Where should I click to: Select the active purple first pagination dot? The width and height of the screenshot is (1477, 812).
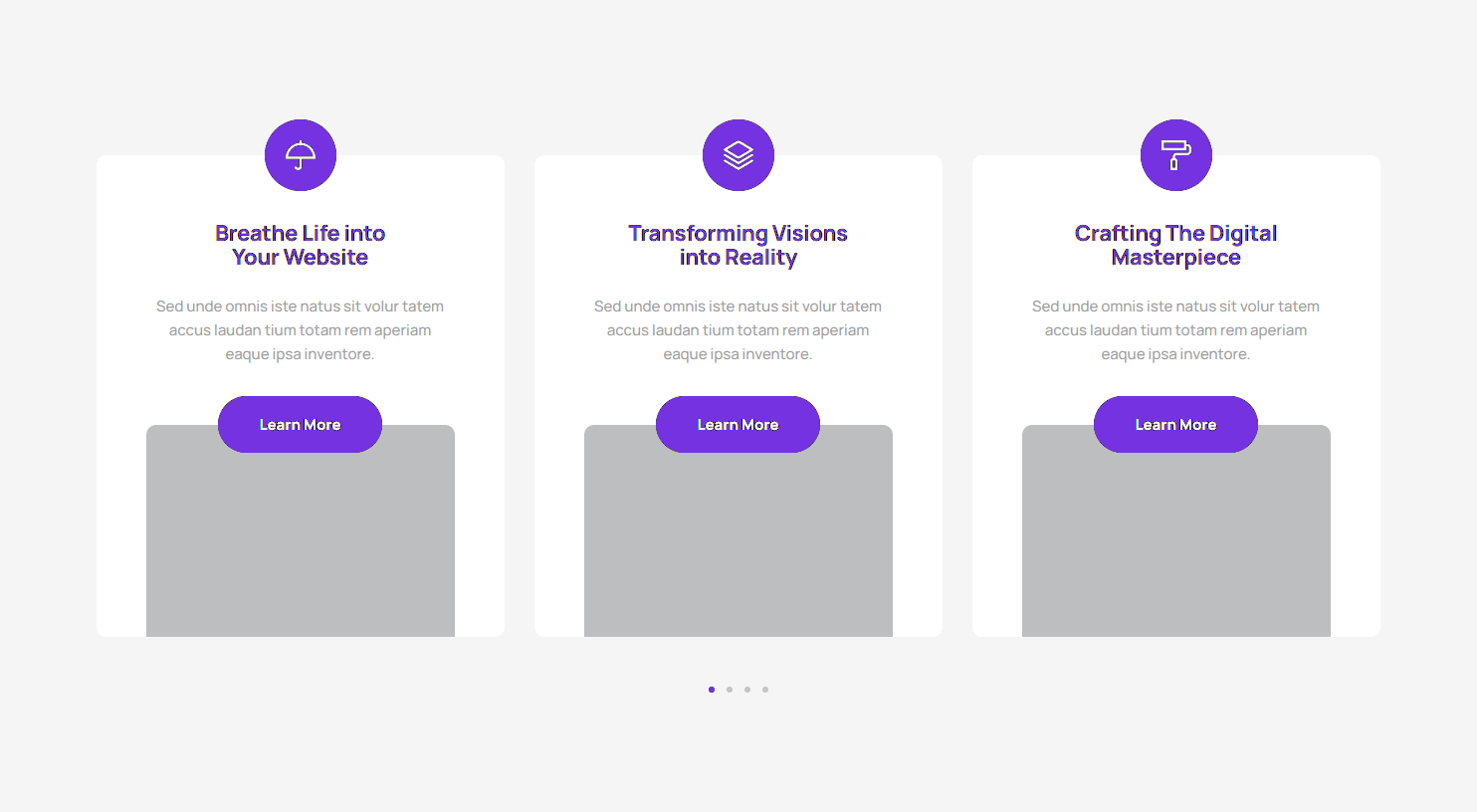712,690
